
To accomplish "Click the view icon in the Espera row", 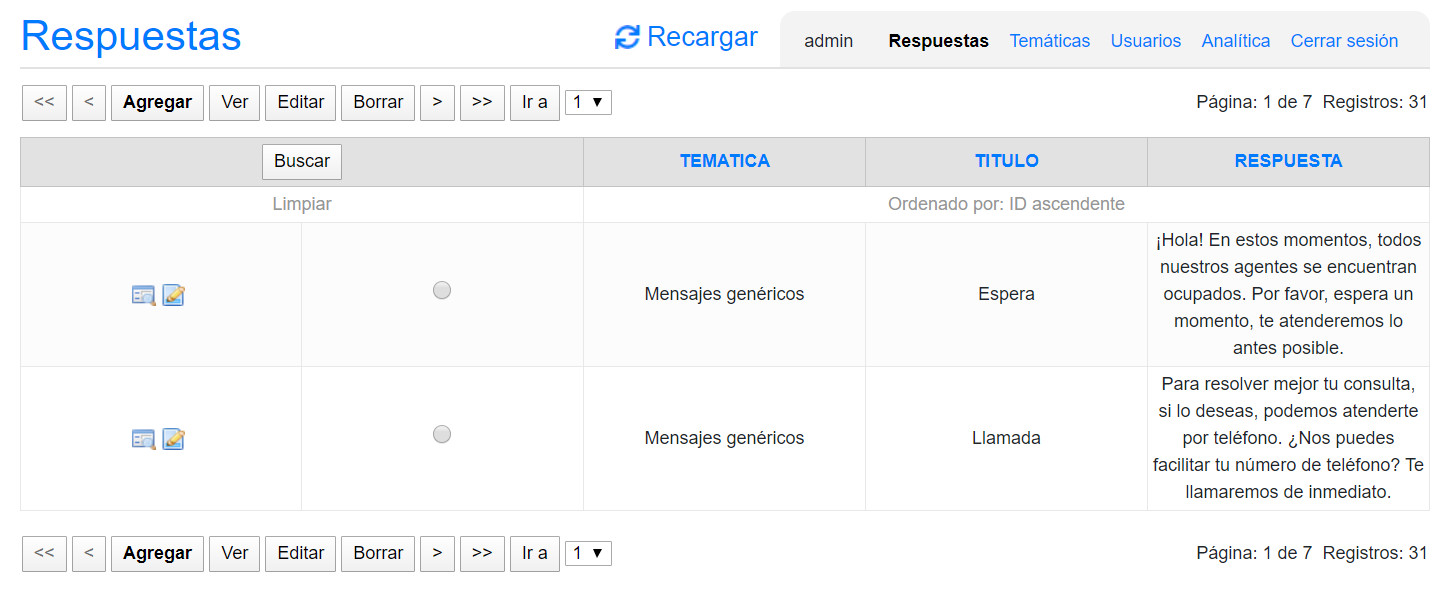I will click(144, 295).
